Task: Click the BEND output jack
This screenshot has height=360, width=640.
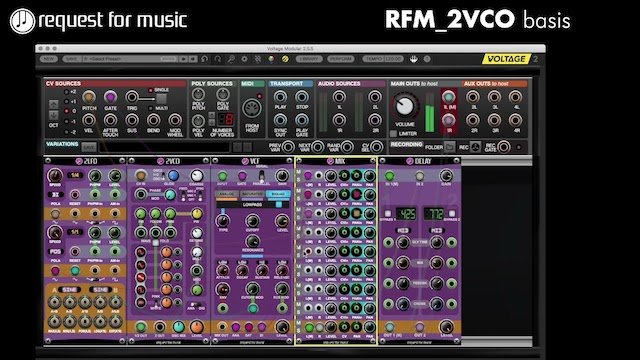Action: pos(153,120)
